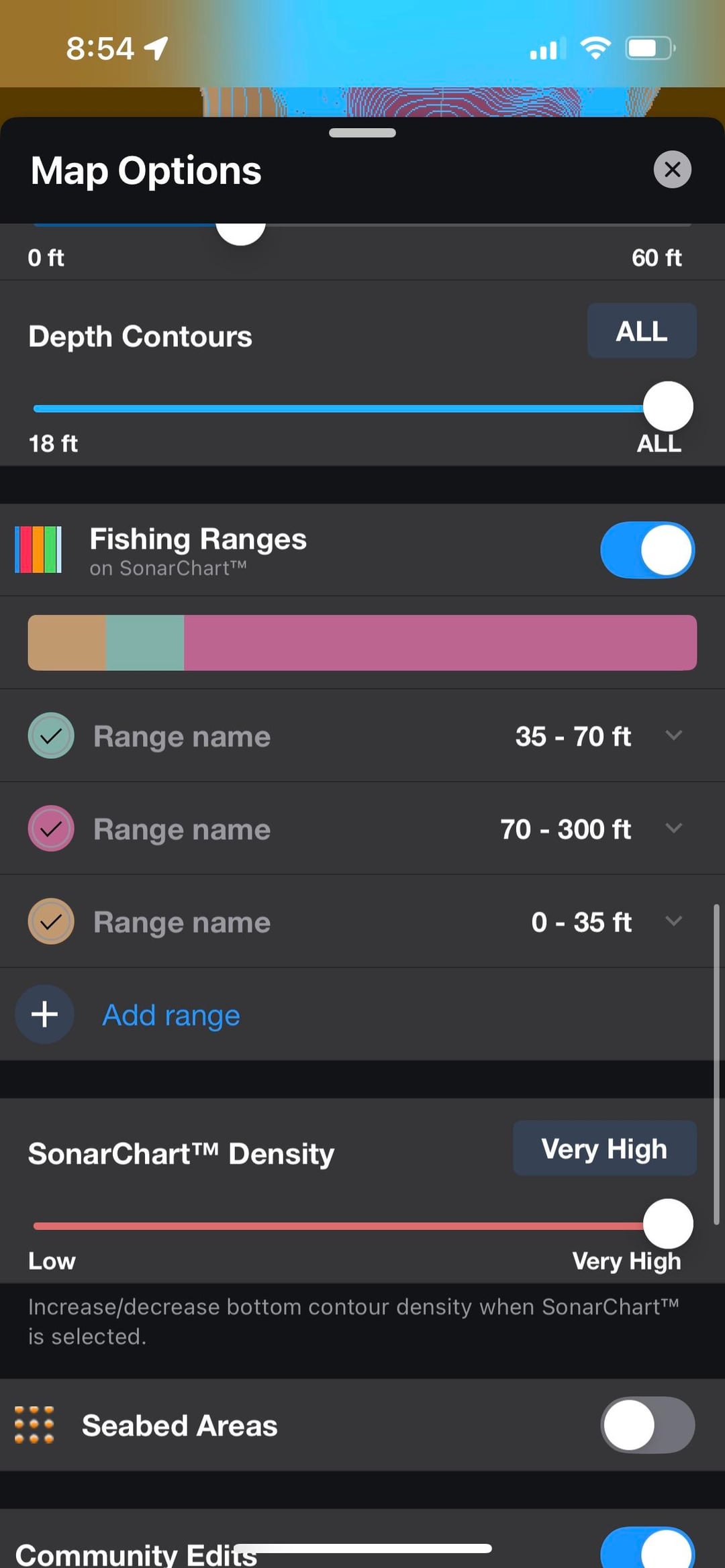
Task: Tap the sheet drag handle at top
Action: [362, 133]
